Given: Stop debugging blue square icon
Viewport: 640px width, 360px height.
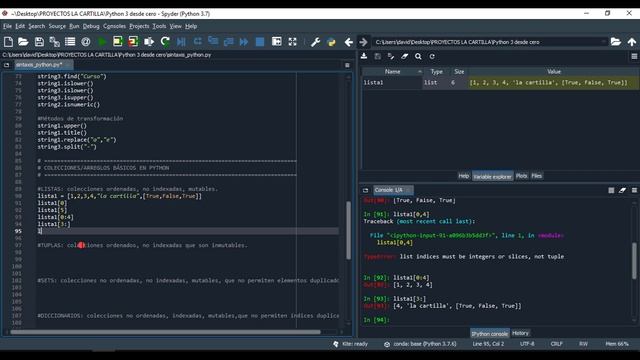Looking at the screenshot, I should click(260, 42).
